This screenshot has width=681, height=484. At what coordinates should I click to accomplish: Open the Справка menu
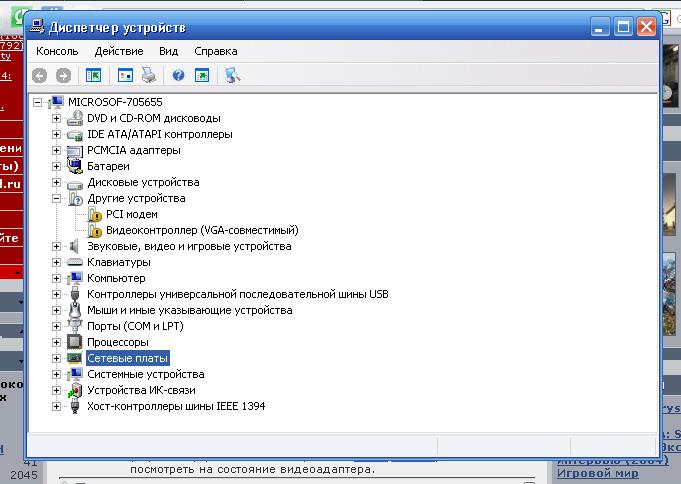(x=216, y=51)
